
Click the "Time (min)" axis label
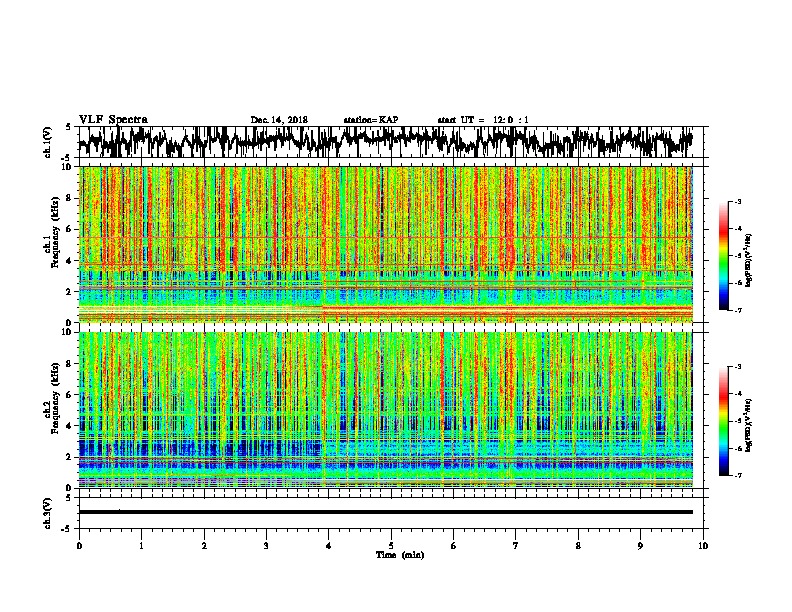[400, 555]
